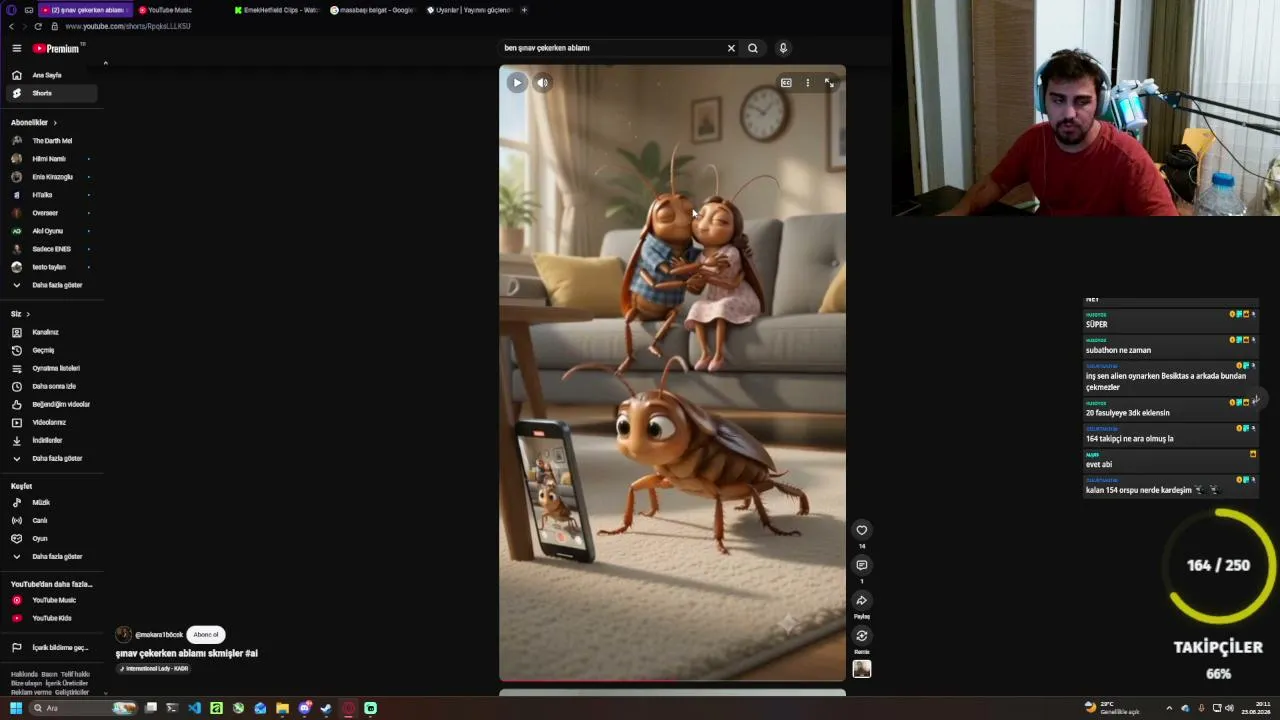Open the Windows Start menu
Screen dimensions: 1280x720
point(16,708)
